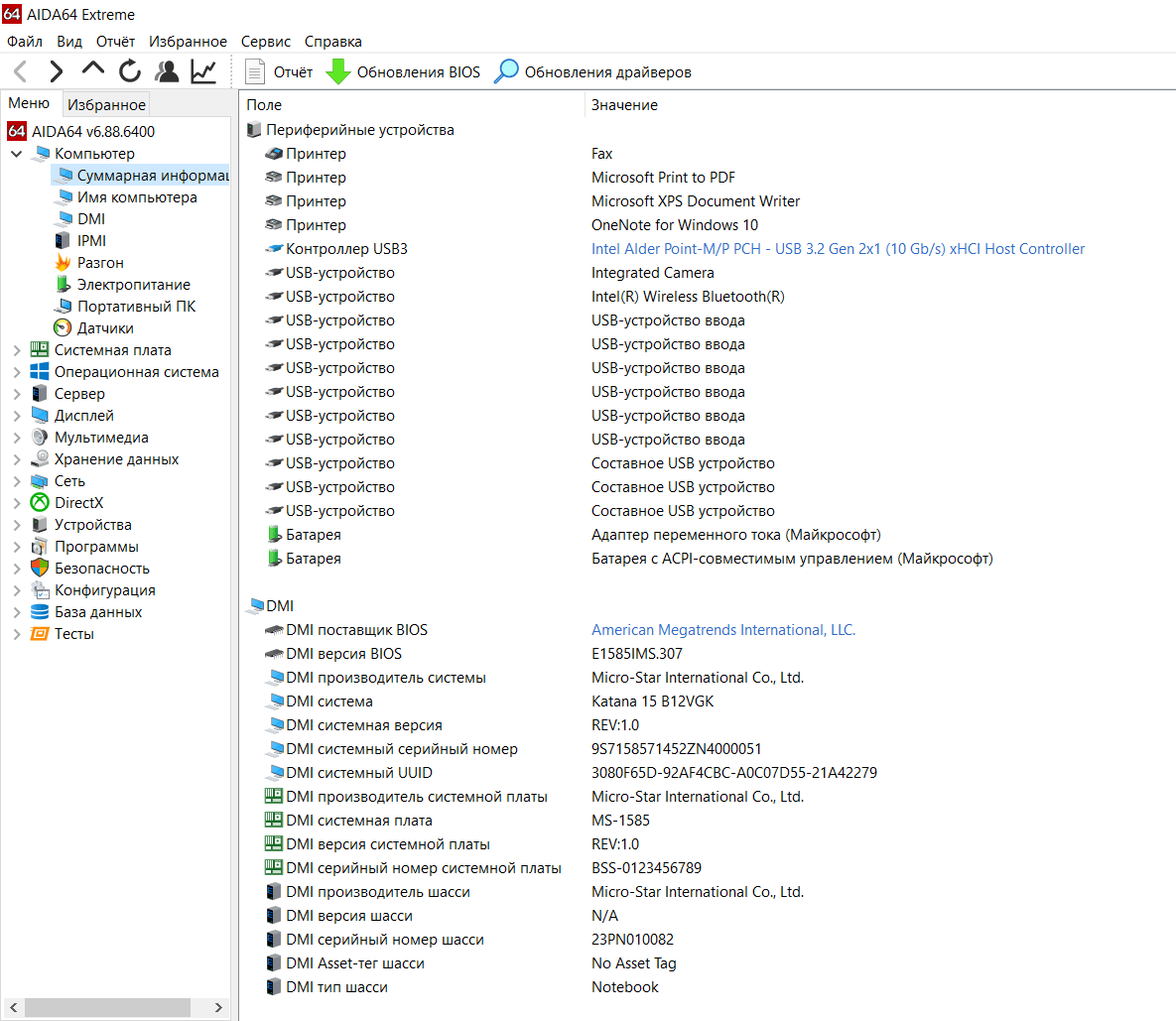Viewport: 1176px width, 1021px height.
Task: Click the Системная плата board icon
Action: [x=40, y=349]
